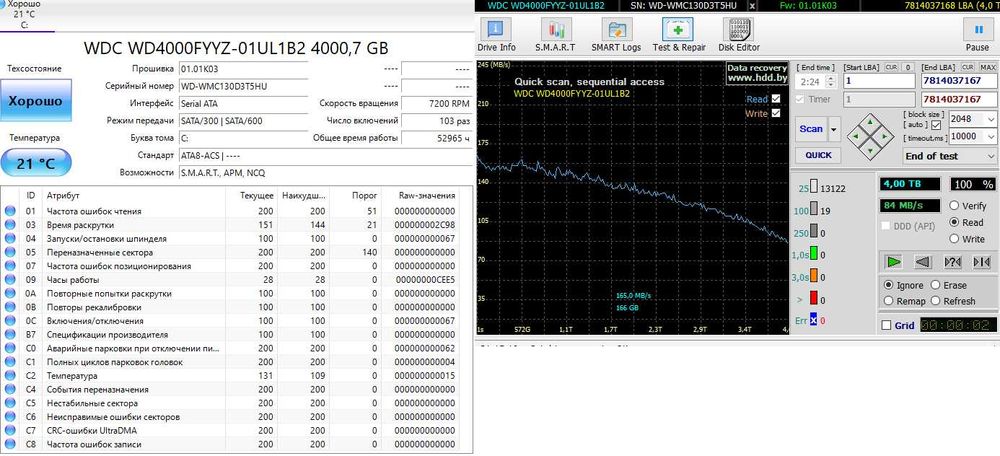Click the Start LBA input field
Viewport: 1000px width, 456px height.
[879, 81]
